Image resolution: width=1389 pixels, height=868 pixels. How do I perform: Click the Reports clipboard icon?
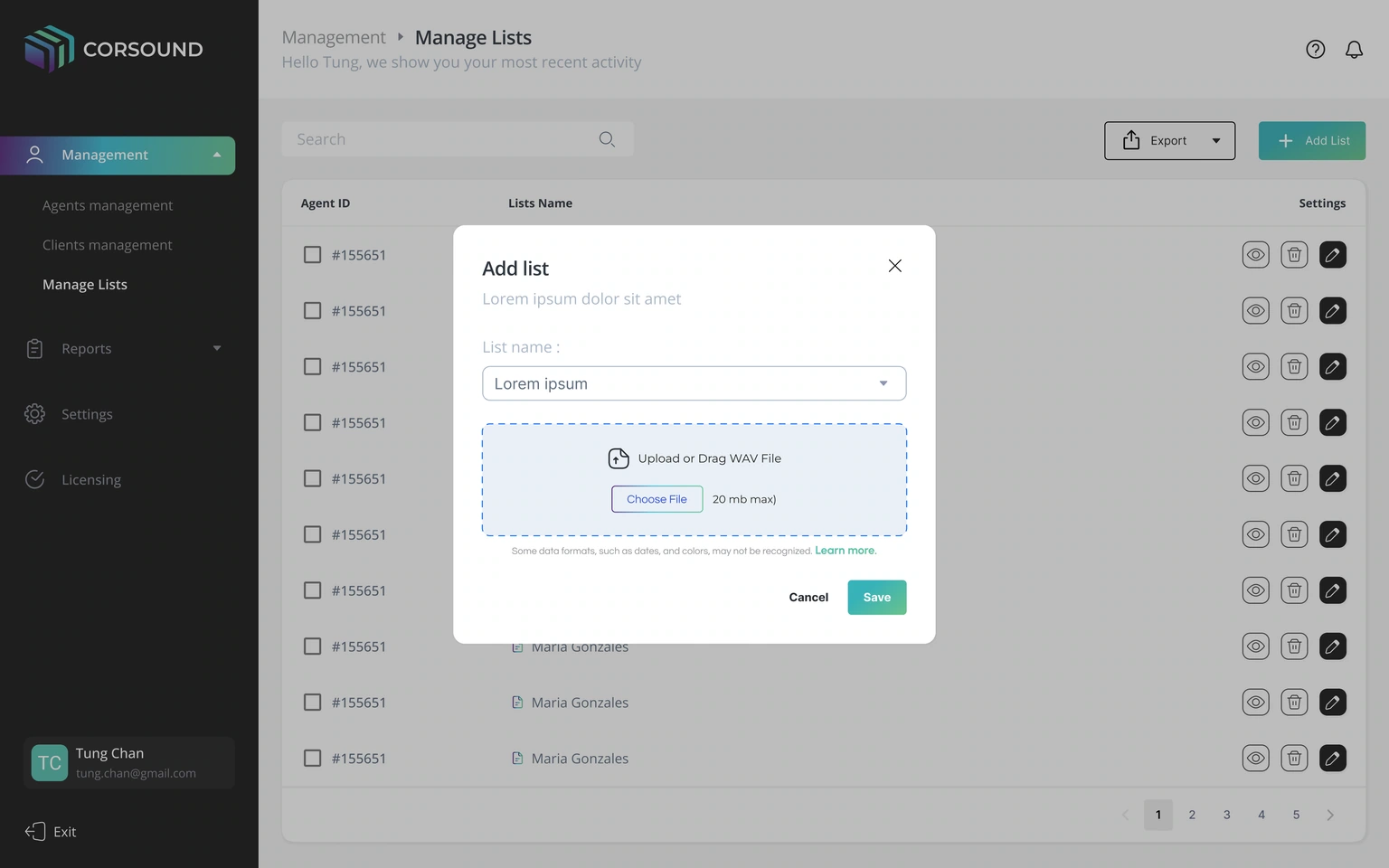tap(34, 349)
